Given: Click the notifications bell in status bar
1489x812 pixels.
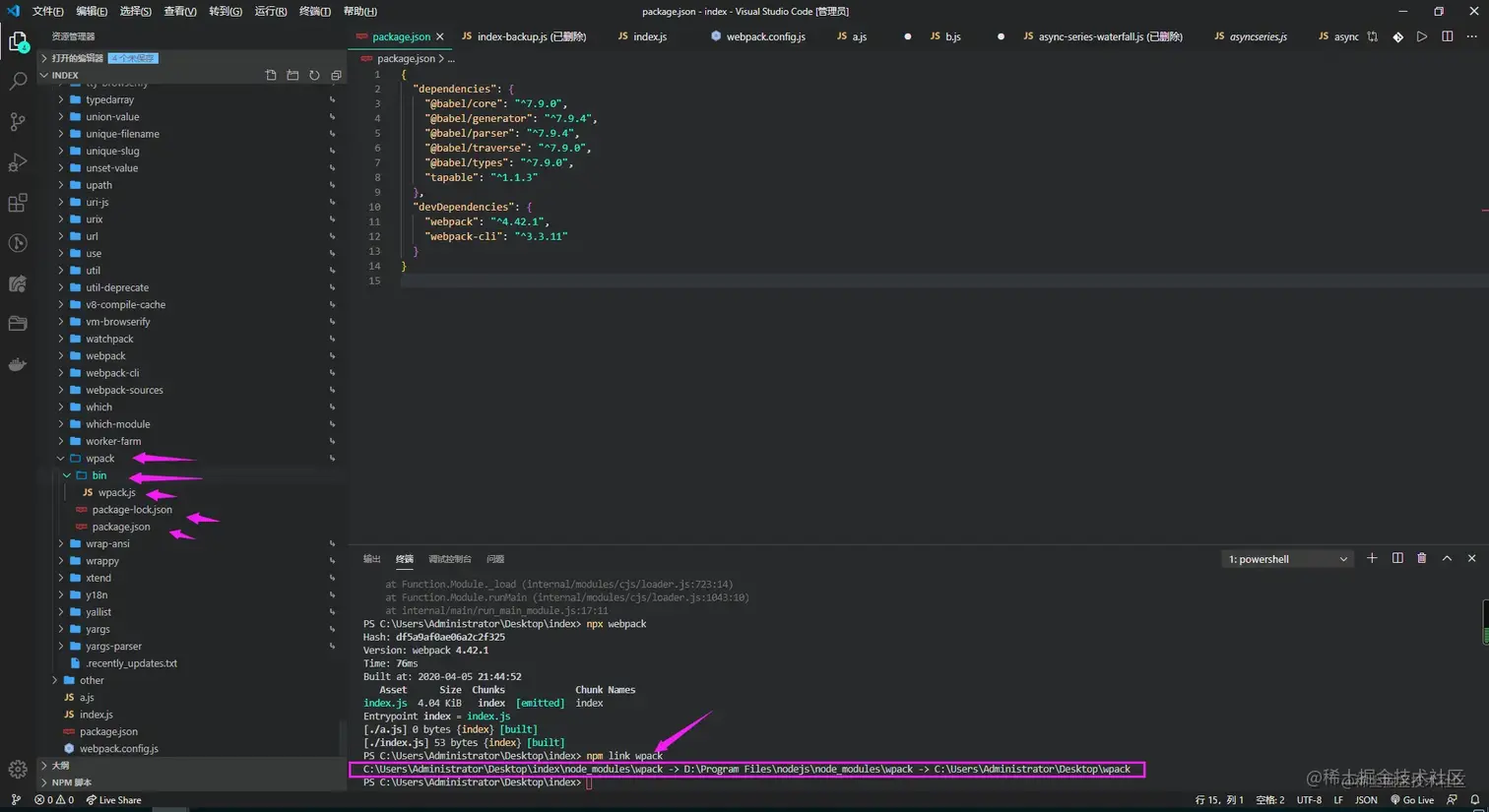Looking at the screenshot, I should (x=1475, y=800).
